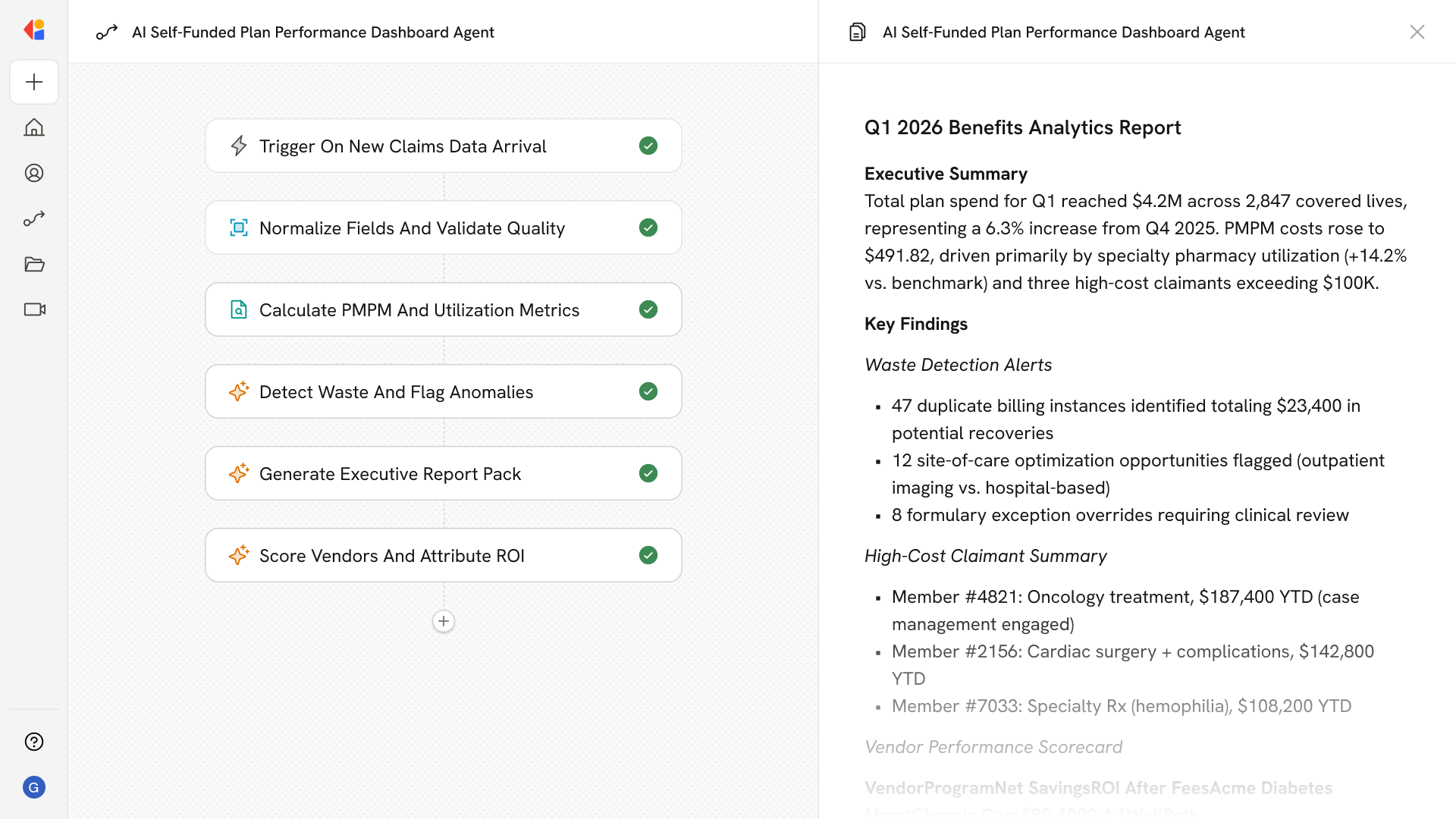Click green checkmark on Trigger On New Claims
The width and height of the screenshot is (1456, 819).
(648, 146)
